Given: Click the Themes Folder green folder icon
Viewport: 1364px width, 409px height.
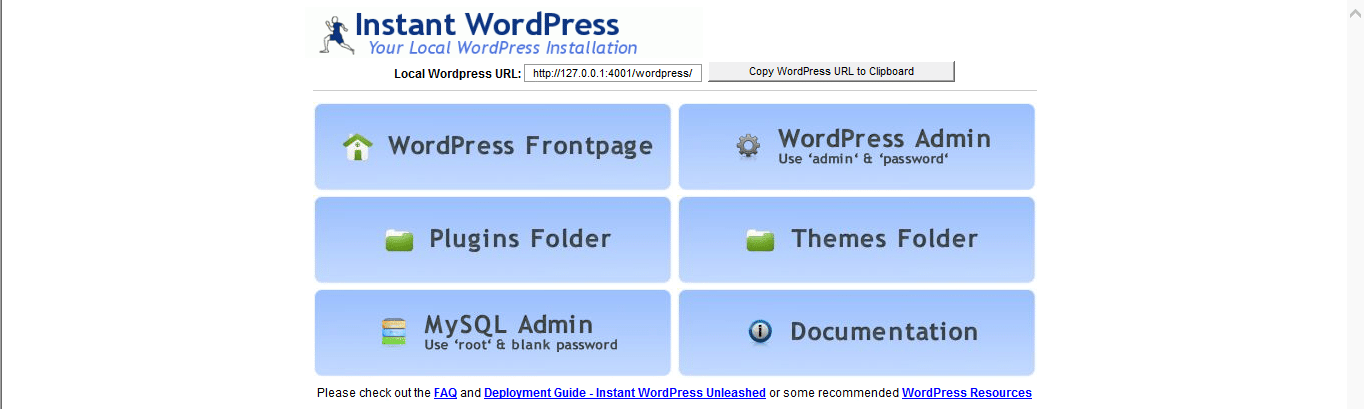Looking at the screenshot, I should click(x=760, y=240).
